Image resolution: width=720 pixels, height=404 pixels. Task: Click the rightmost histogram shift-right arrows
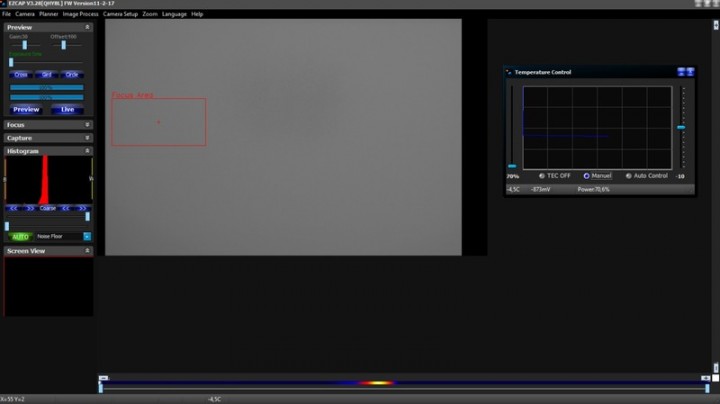pyautogui.click(x=82, y=208)
